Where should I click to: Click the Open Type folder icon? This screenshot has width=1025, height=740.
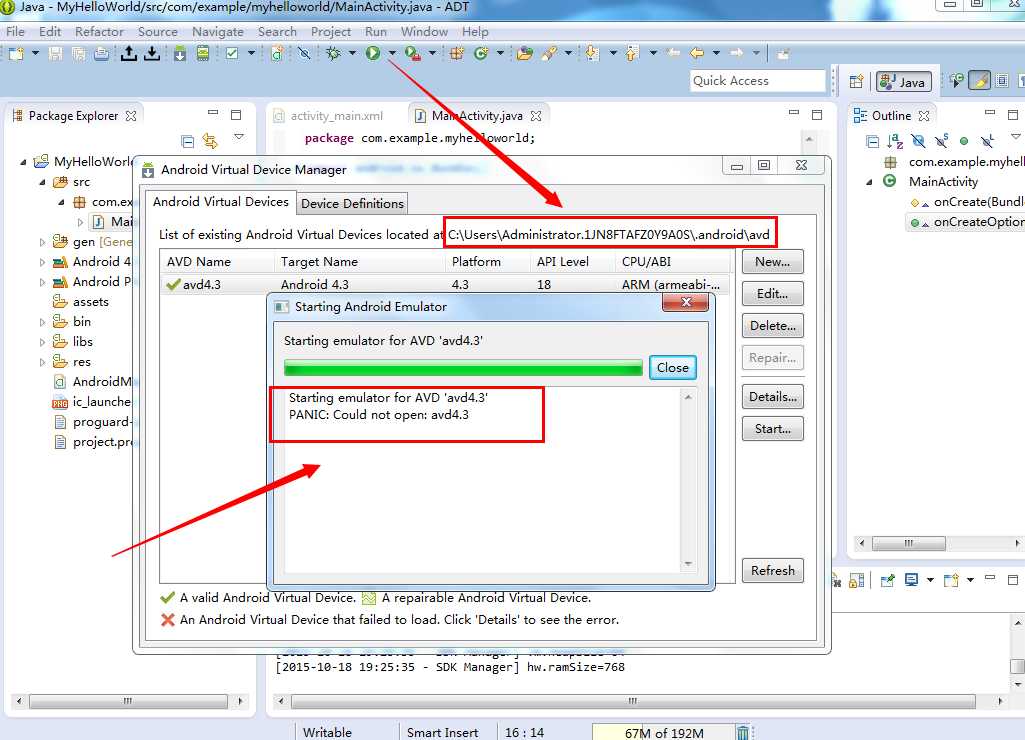pos(524,53)
